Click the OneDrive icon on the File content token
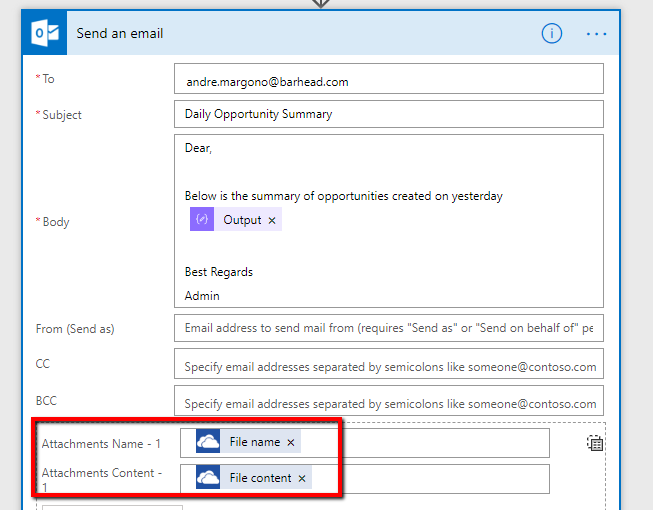 coord(208,478)
